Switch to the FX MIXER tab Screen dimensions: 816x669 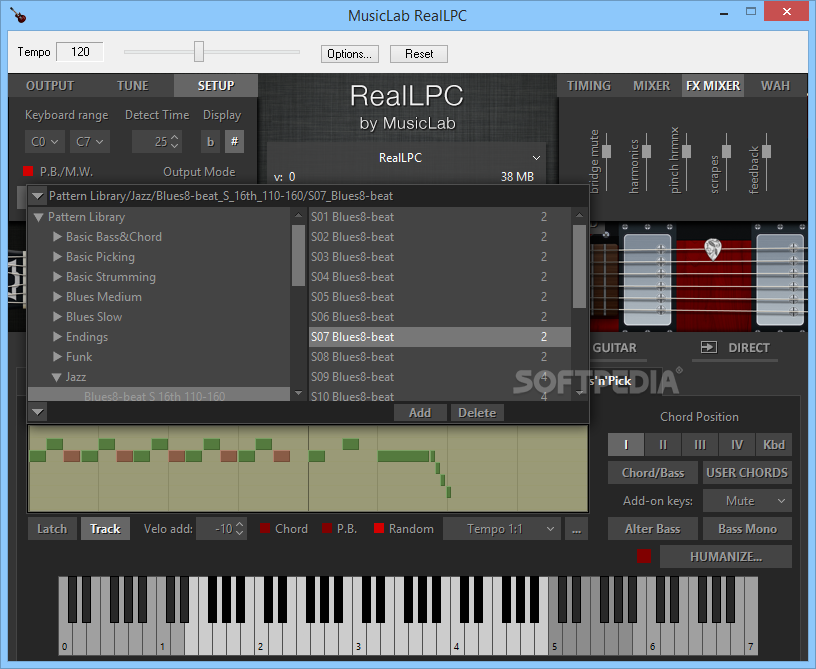click(x=713, y=86)
